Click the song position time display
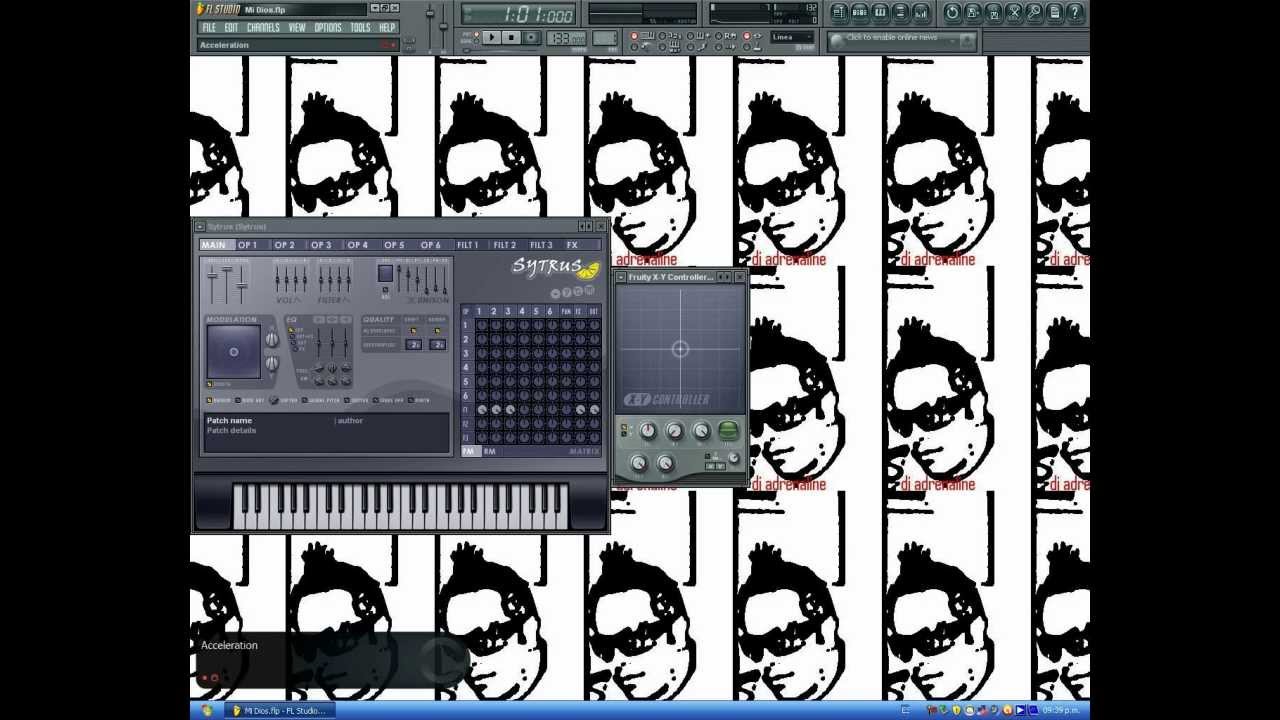This screenshot has height=720, width=1280. (x=519, y=14)
